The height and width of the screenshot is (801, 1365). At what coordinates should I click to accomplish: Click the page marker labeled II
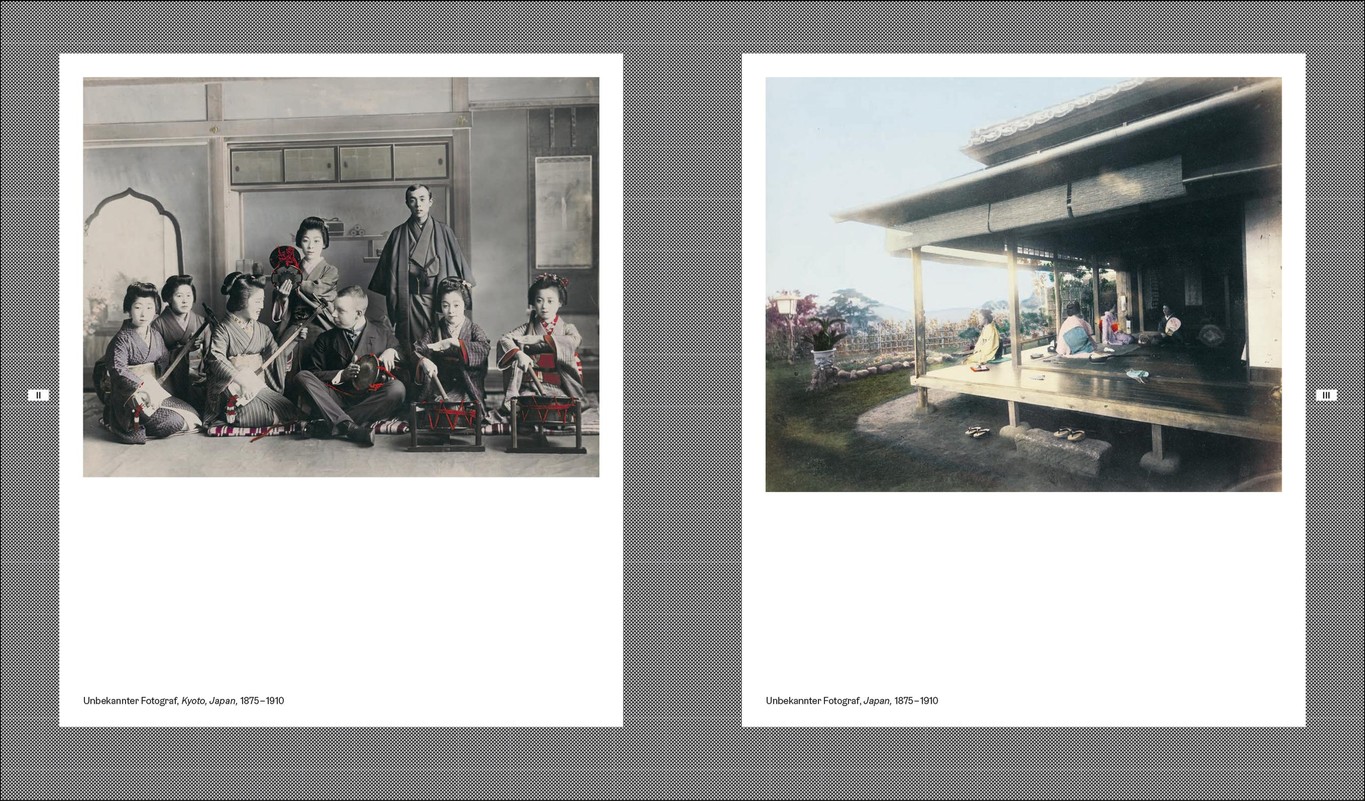click(38, 395)
